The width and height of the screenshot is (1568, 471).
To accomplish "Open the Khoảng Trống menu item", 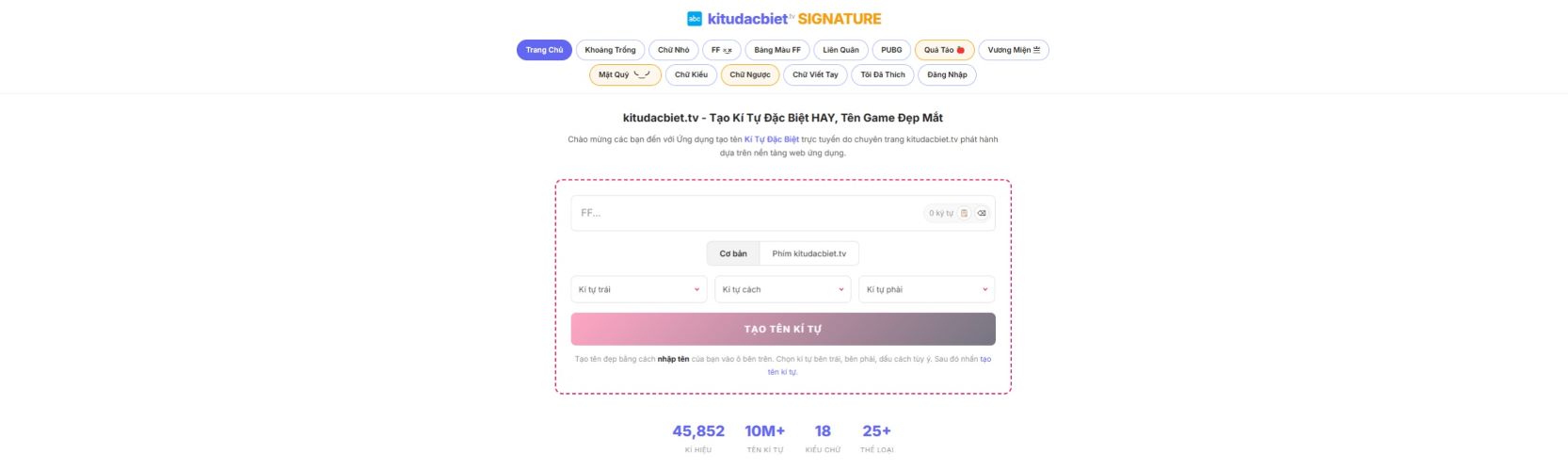I will tap(610, 50).
